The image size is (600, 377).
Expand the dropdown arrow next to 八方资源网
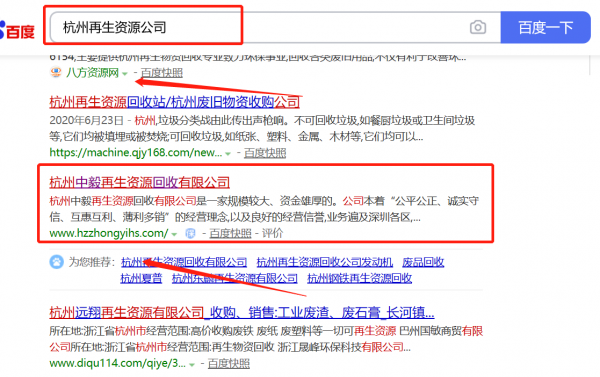click(x=125, y=73)
